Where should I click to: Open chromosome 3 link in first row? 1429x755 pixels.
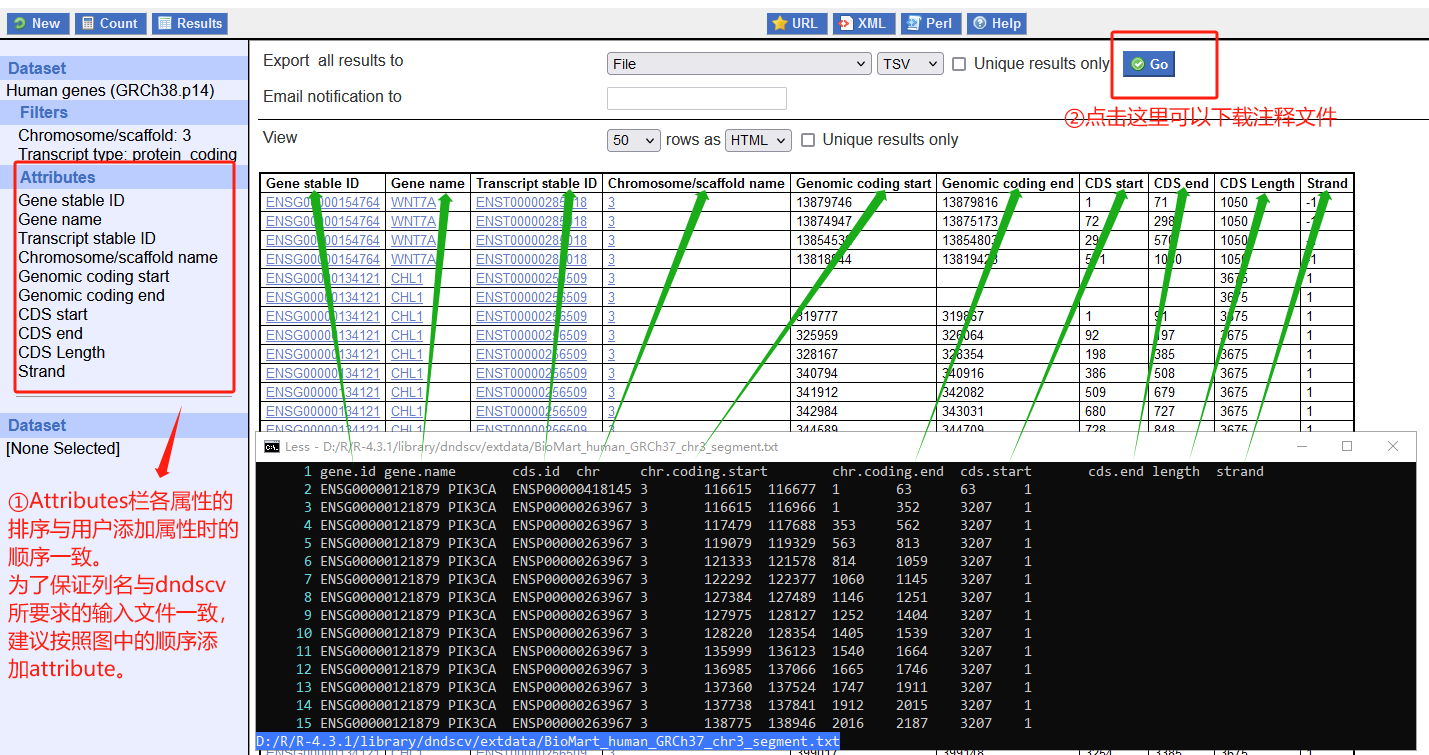611,202
